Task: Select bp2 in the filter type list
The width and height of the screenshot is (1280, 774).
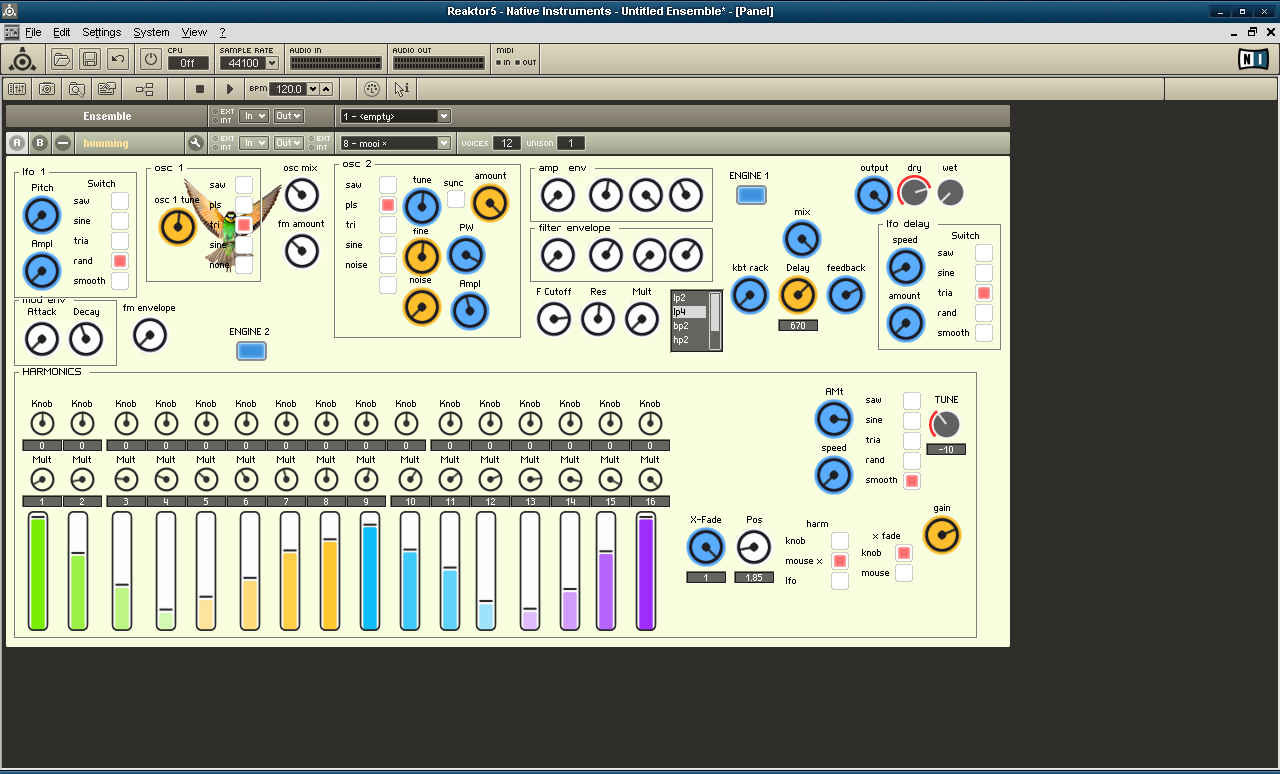Action: tap(690, 326)
